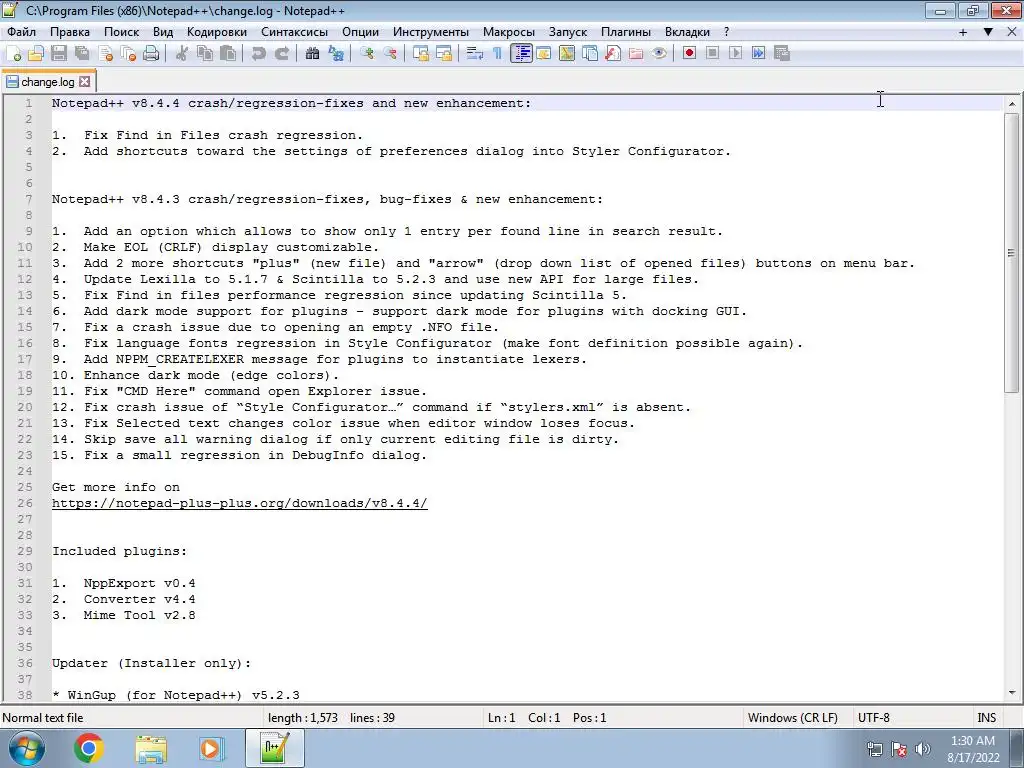This screenshot has width=1024, height=768.
Task: Create a new file with the New toolbar icon
Action: (x=13, y=54)
